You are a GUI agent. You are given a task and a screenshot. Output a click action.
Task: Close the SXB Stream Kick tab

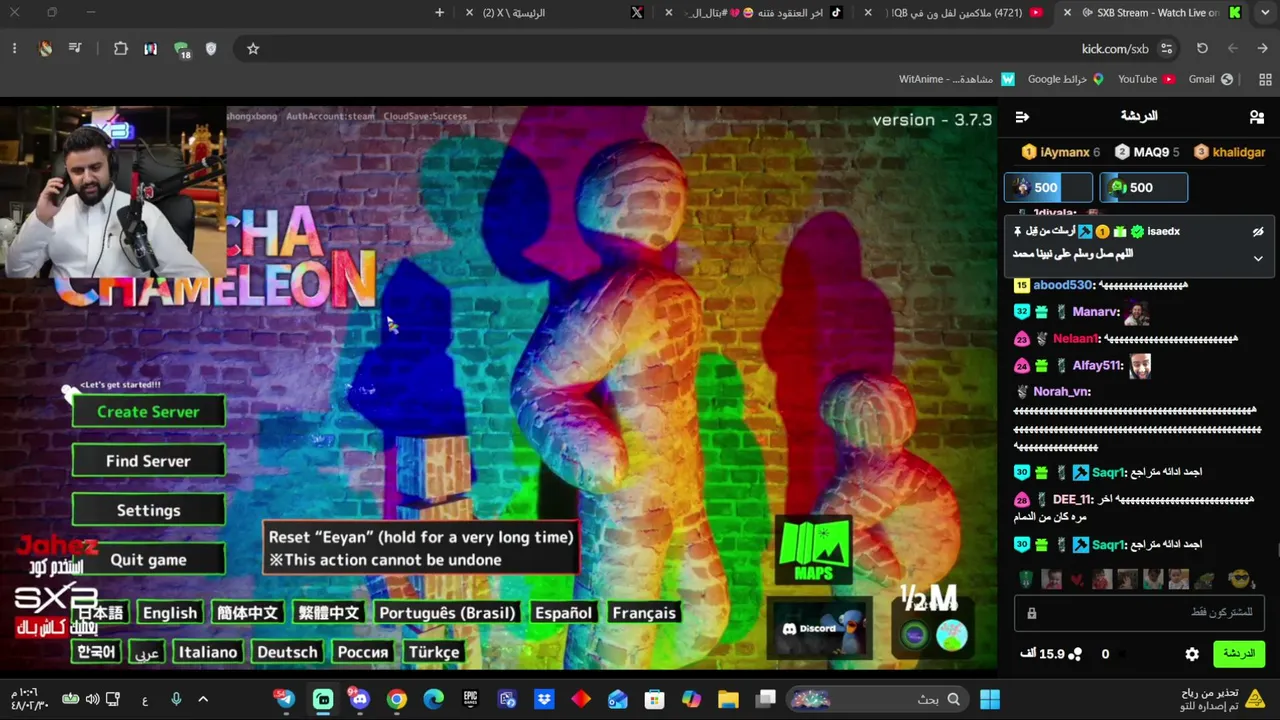click(x=1068, y=13)
